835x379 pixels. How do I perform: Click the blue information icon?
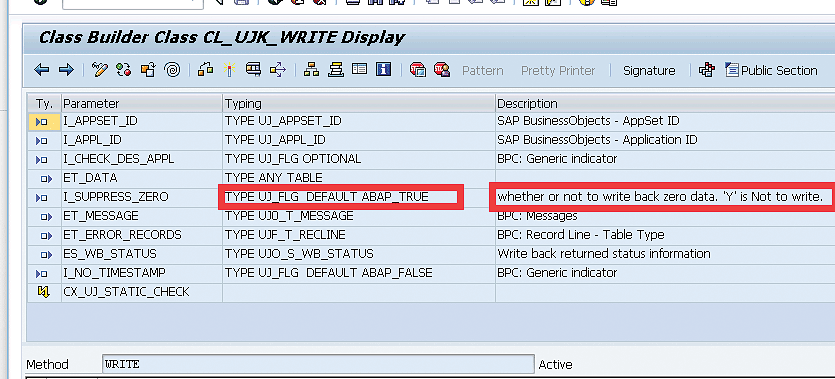click(383, 70)
